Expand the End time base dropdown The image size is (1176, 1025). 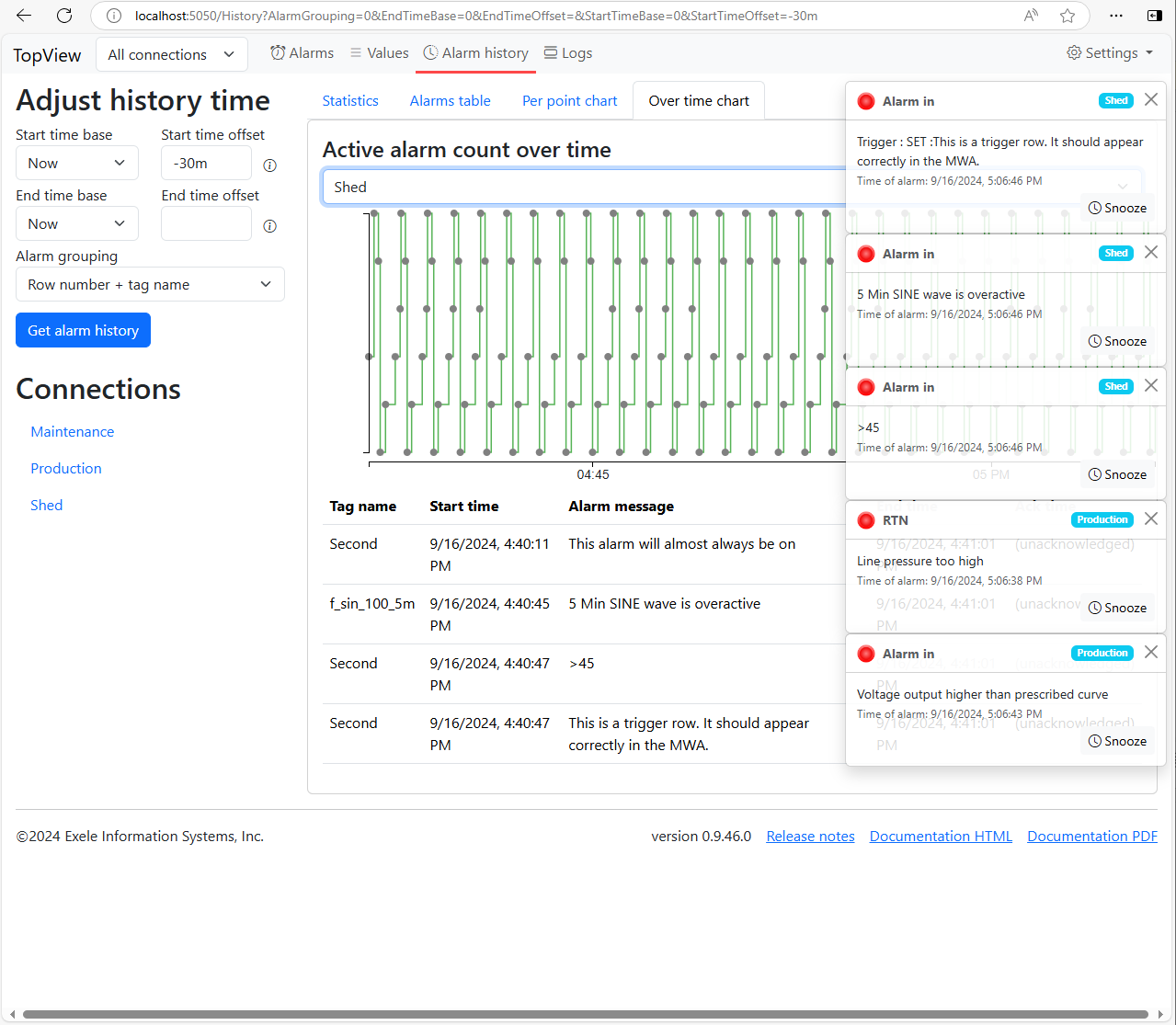77,223
